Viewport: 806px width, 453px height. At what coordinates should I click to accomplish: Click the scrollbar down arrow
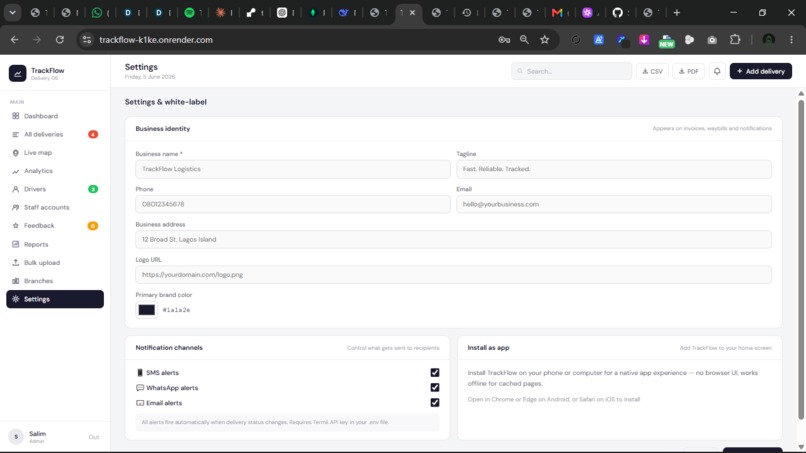click(x=801, y=447)
